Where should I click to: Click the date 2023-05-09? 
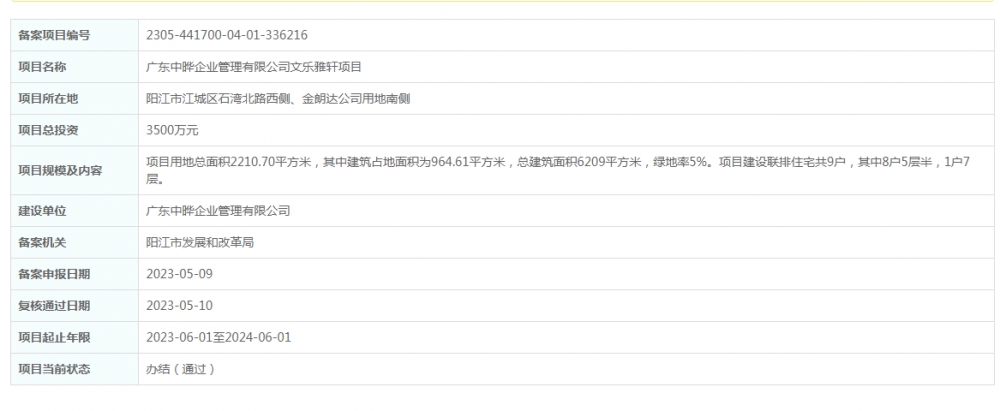[179, 274]
